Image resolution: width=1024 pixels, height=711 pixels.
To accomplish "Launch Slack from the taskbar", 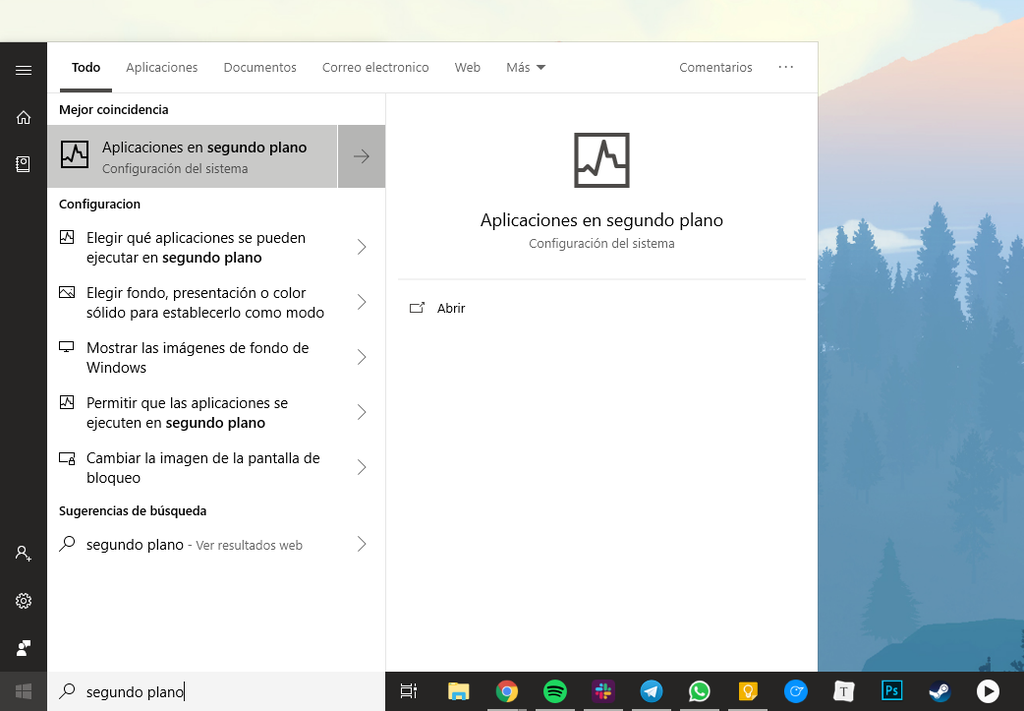I will tap(603, 691).
